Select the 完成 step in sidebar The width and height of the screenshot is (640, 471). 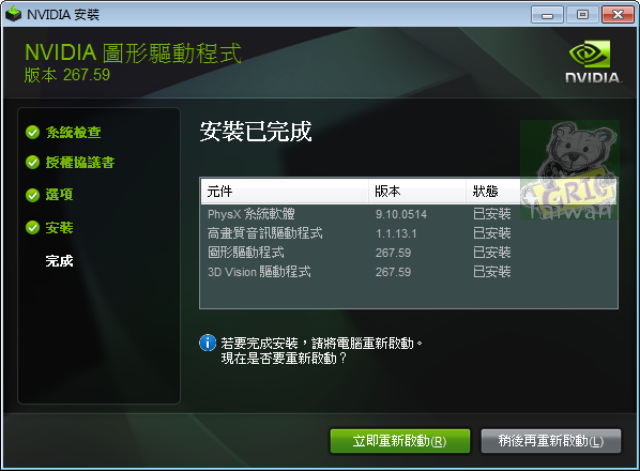pyautogui.click(x=60, y=261)
